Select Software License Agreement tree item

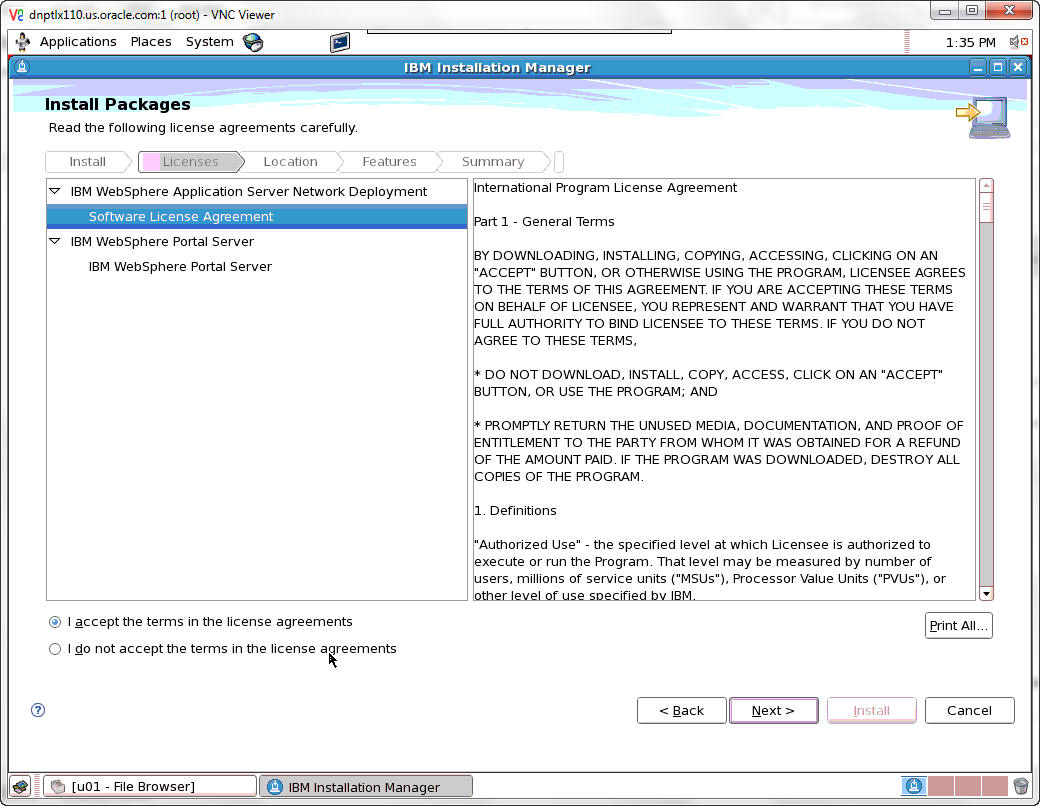(x=257, y=217)
